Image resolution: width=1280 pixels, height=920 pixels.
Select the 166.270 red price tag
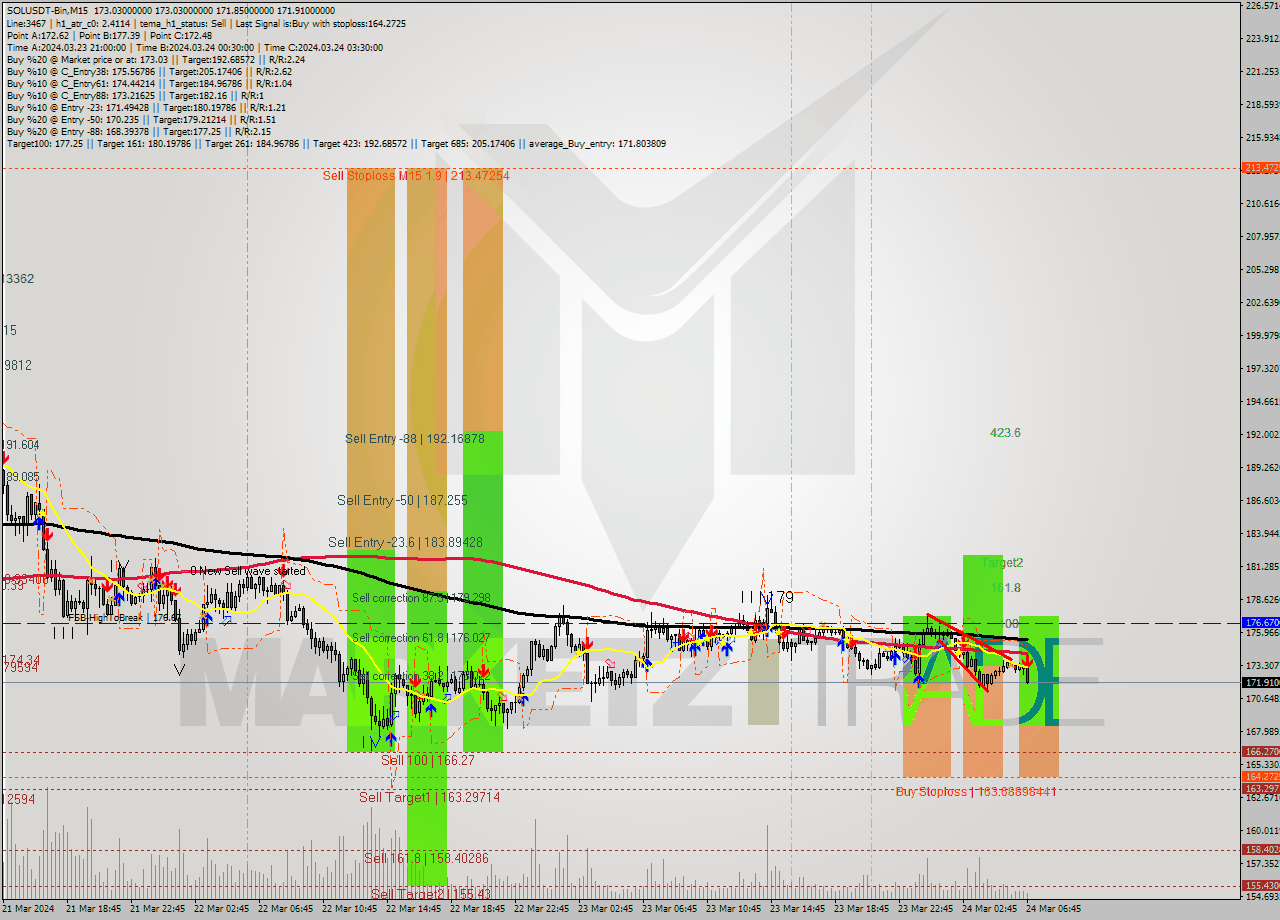click(1260, 751)
